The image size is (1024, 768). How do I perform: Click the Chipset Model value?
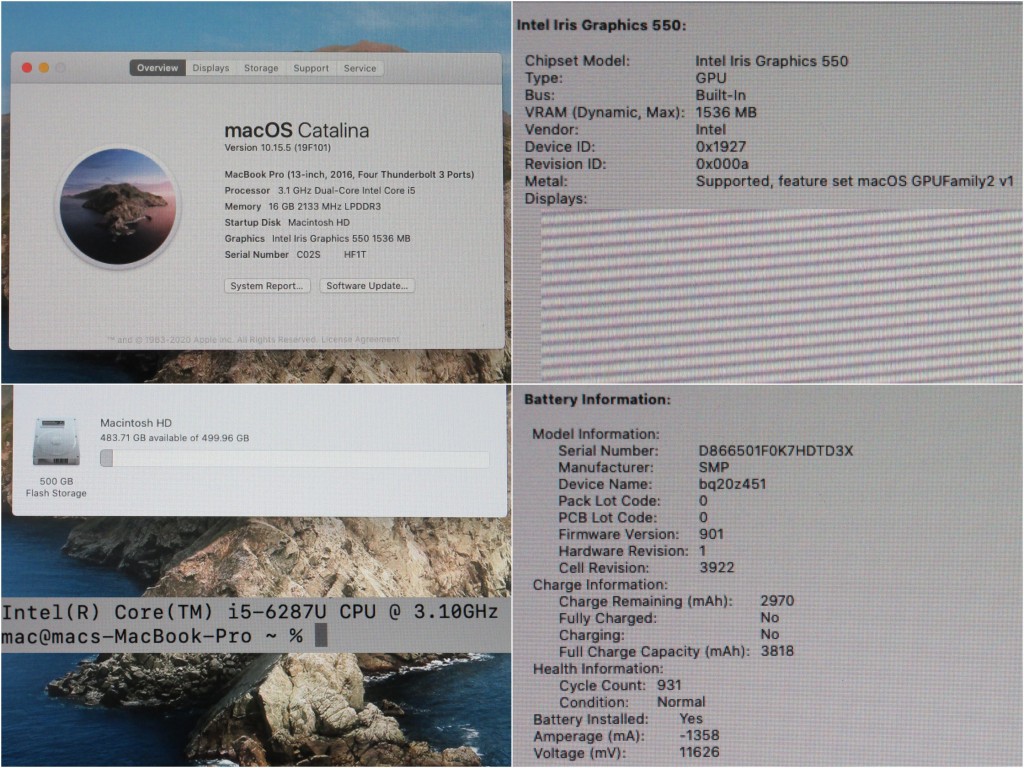pyautogui.click(x=771, y=61)
